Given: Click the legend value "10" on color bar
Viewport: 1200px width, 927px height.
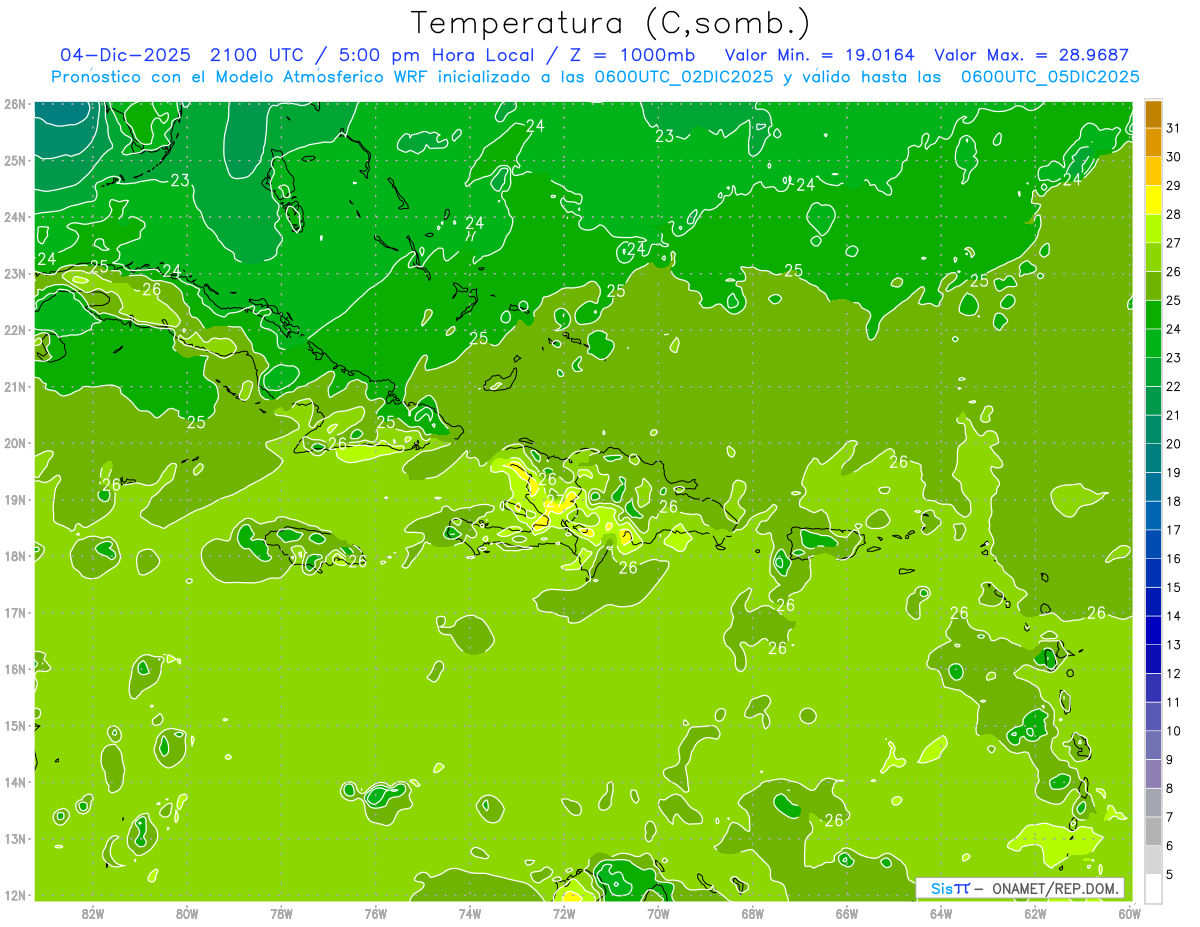Looking at the screenshot, I should pos(1173,731).
